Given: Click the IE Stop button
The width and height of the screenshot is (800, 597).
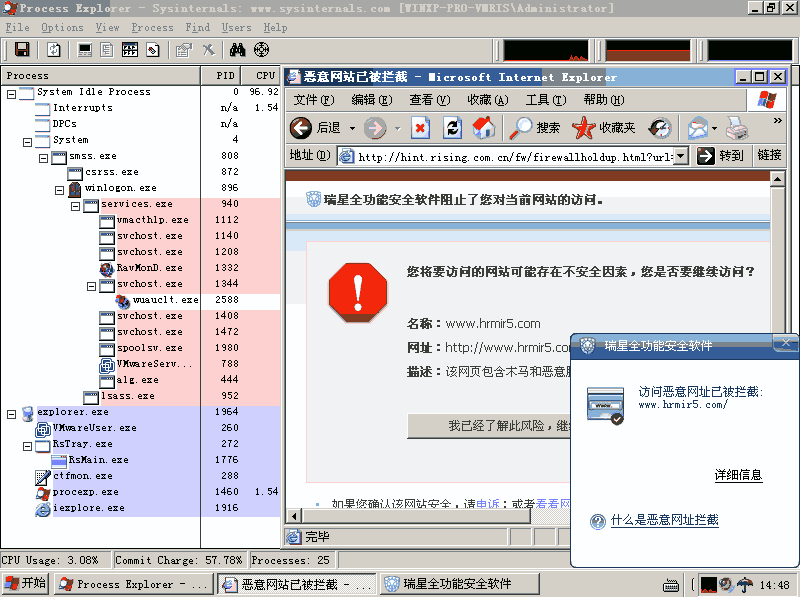Looking at the screenshot, I should pos(420,128).
